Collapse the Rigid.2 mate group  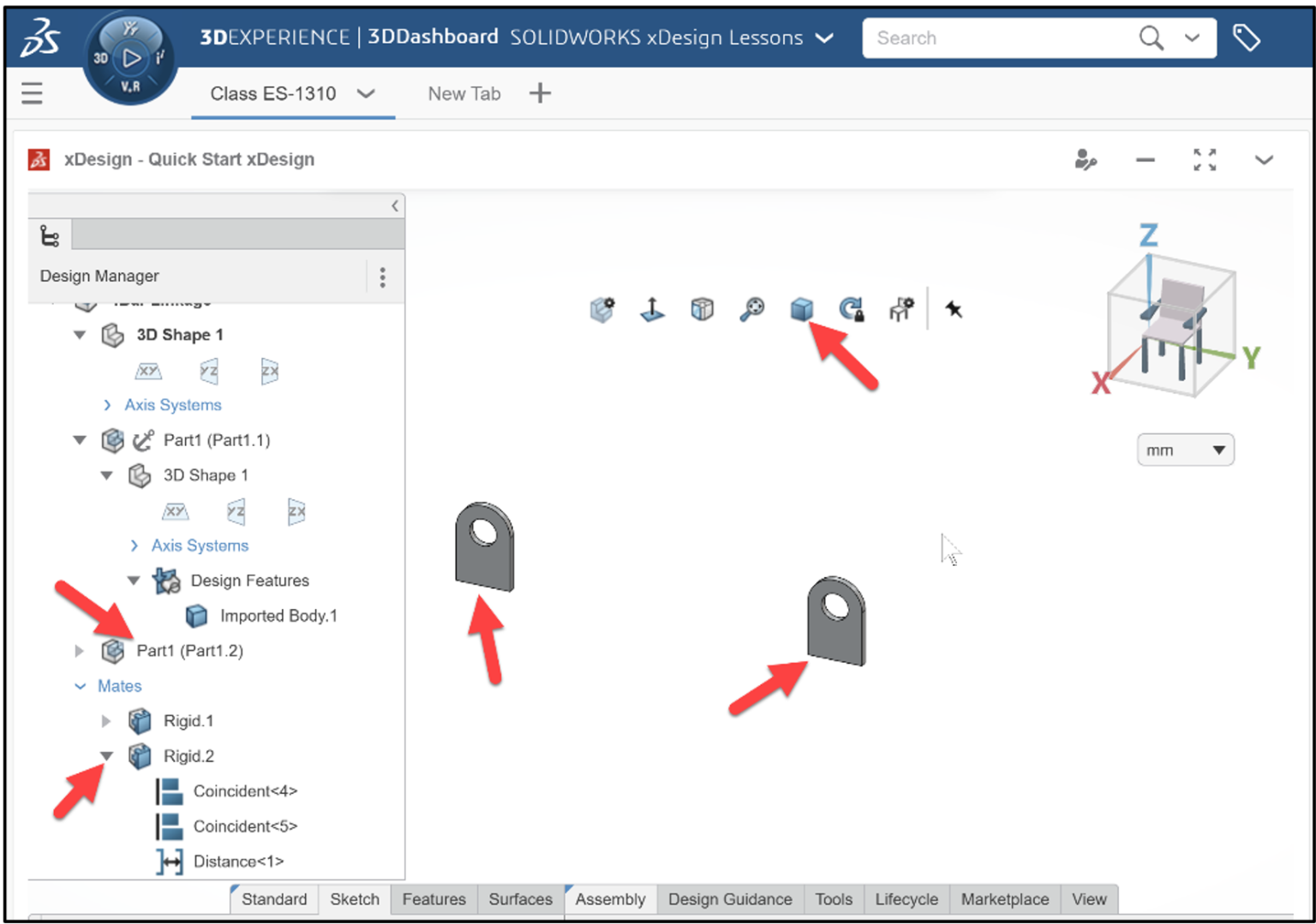pyautogui.click(x=106, y=755)
